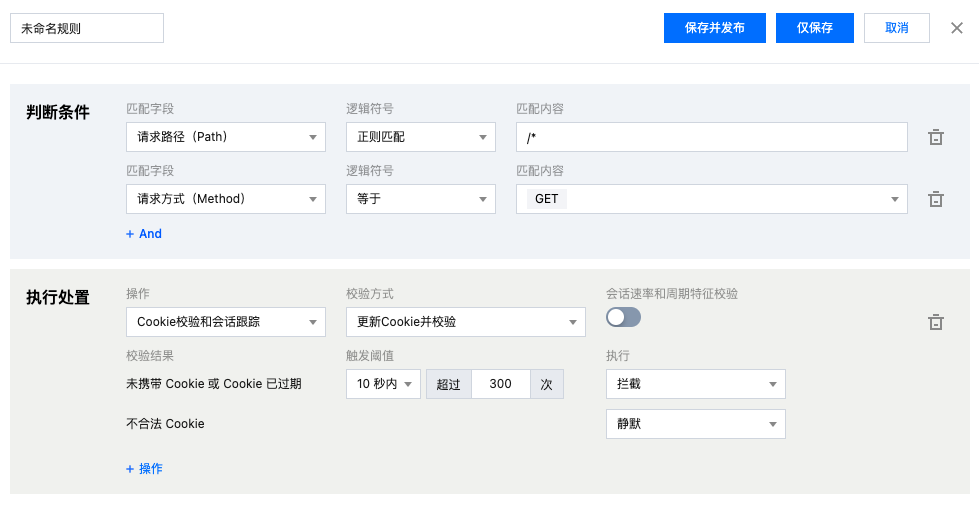Change the 10 秒内 time window dropdown
Viewport: 979px width, 507px height.
click(383, 384)
